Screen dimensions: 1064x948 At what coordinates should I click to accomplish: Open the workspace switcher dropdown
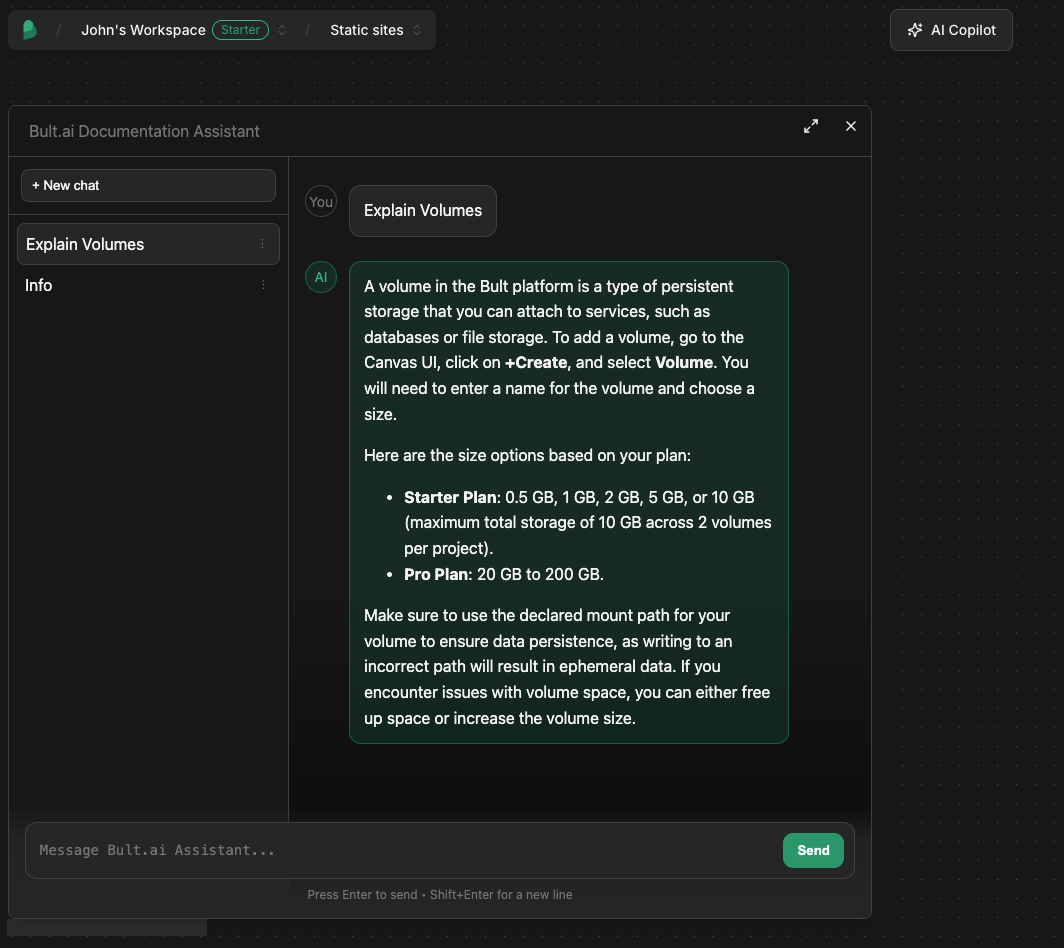pos(283,30)
